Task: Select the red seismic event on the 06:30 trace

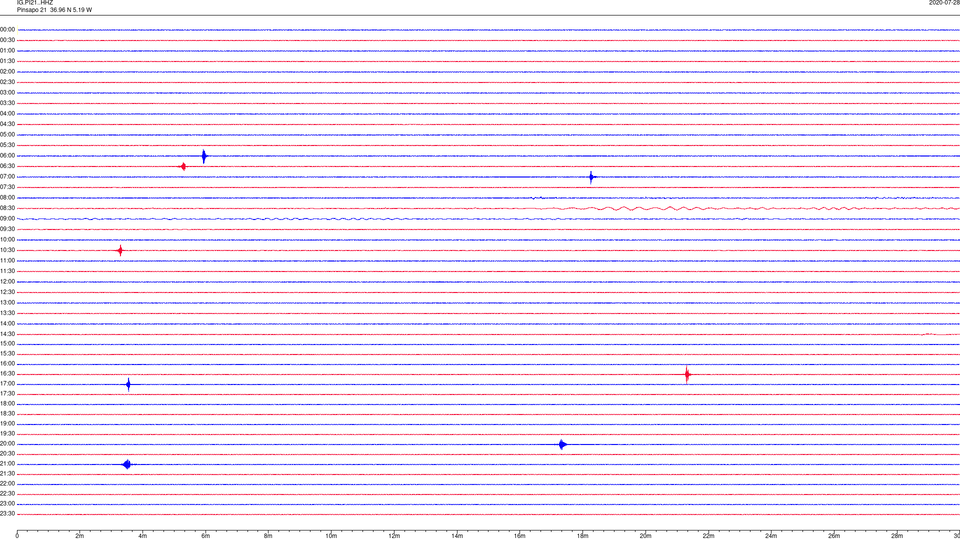Action: [x=183, y=167]
